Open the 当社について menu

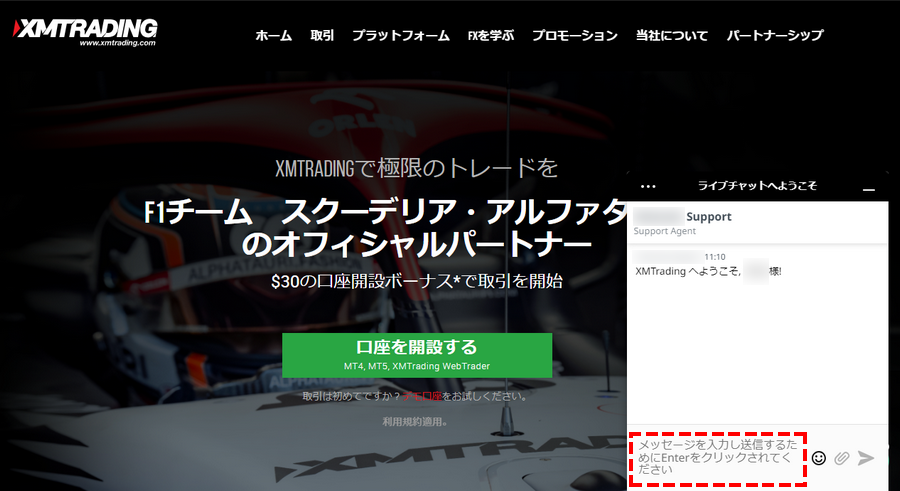672,36
